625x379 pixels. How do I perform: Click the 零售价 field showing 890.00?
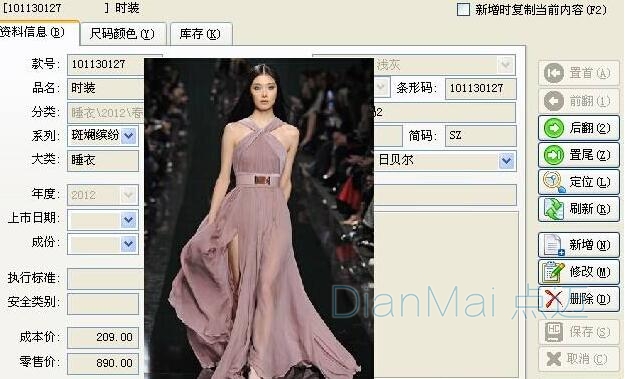(103, 363)
